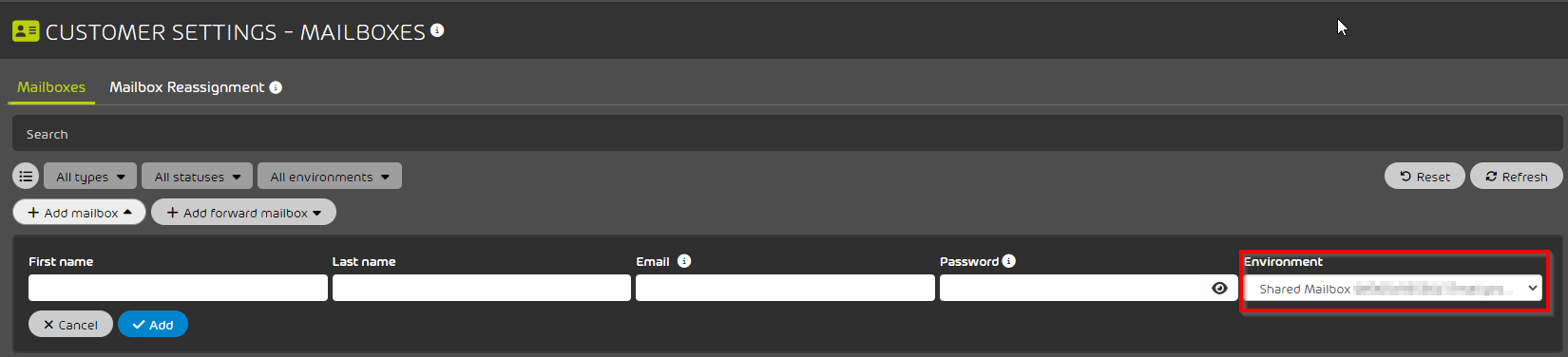
Task: Open info icon beside Mailboxes title
Action: point(437,30)
